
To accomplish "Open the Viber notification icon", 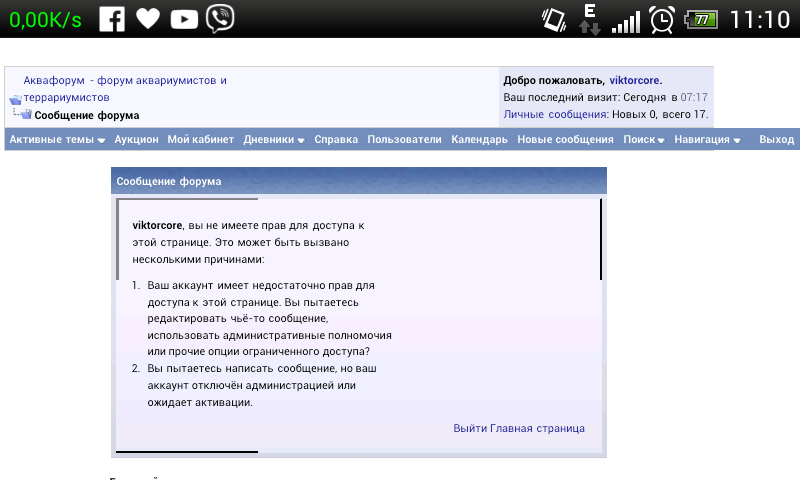I will point(221,19).
